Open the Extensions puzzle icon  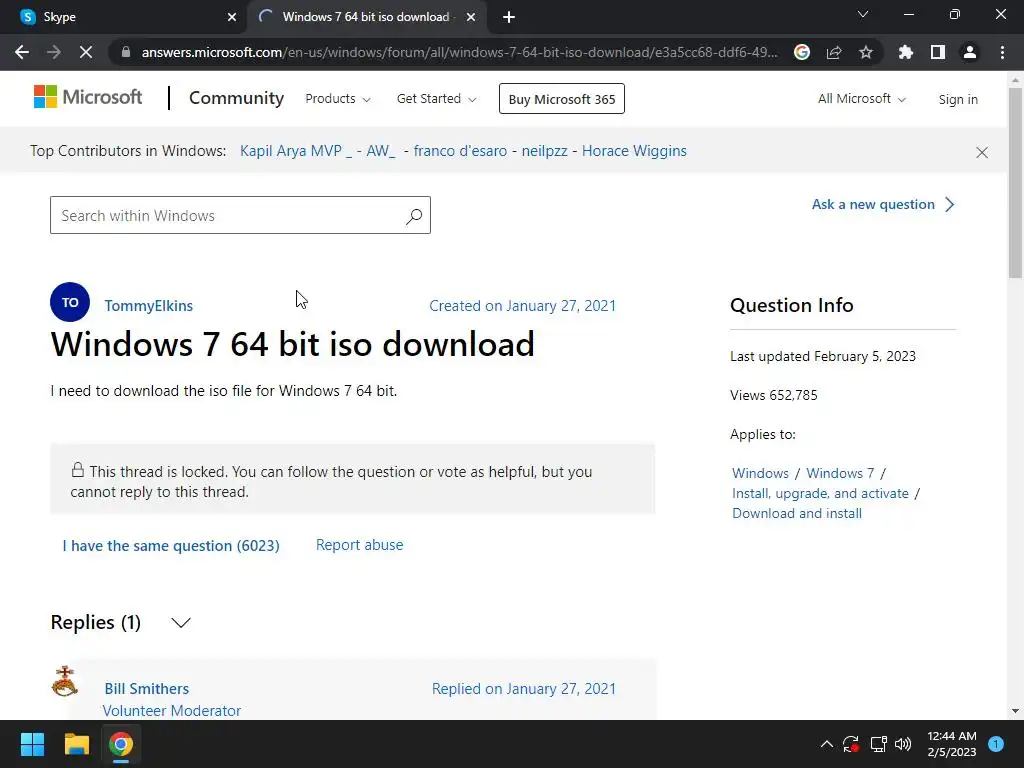pyautogui.click(x=906, y=52)
